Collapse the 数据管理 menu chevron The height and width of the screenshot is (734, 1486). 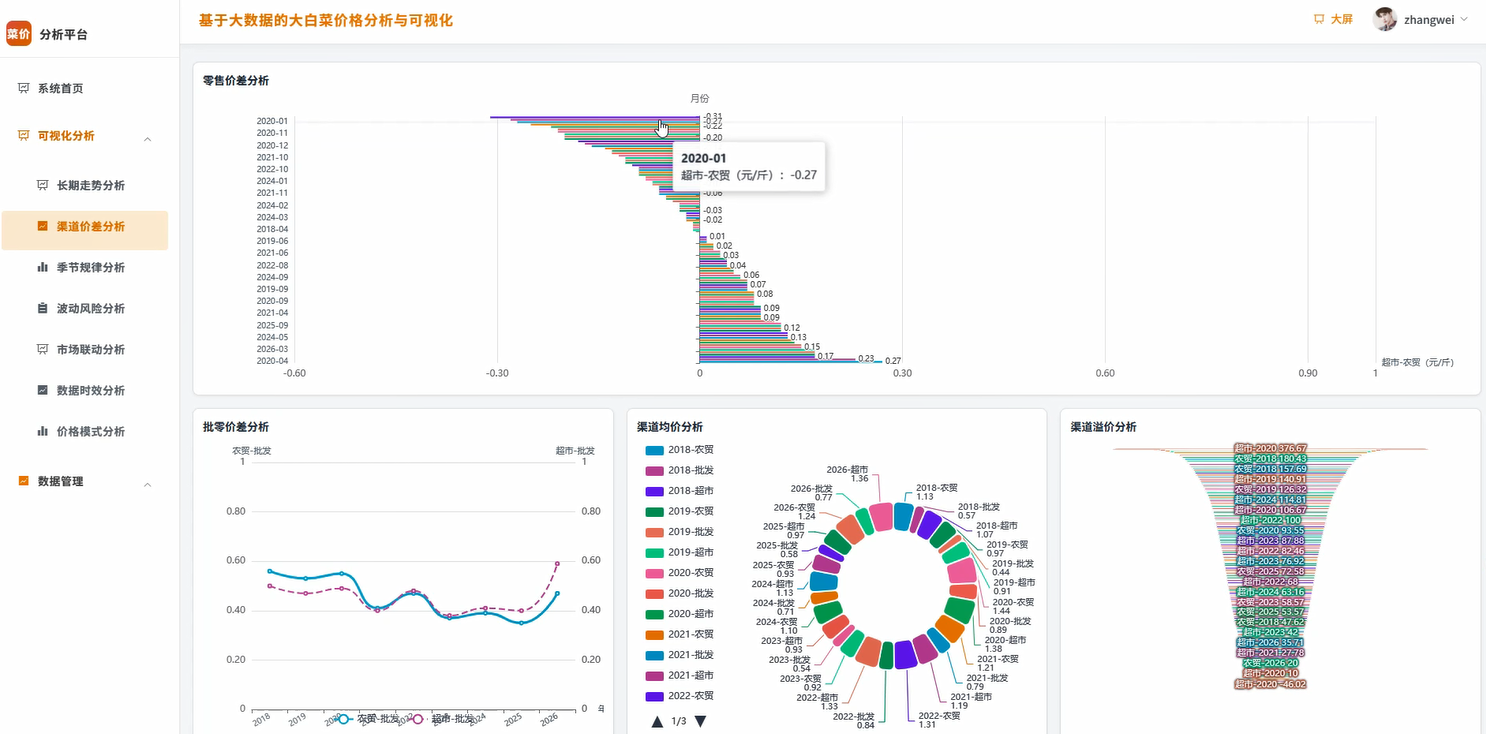coord(148,484)
